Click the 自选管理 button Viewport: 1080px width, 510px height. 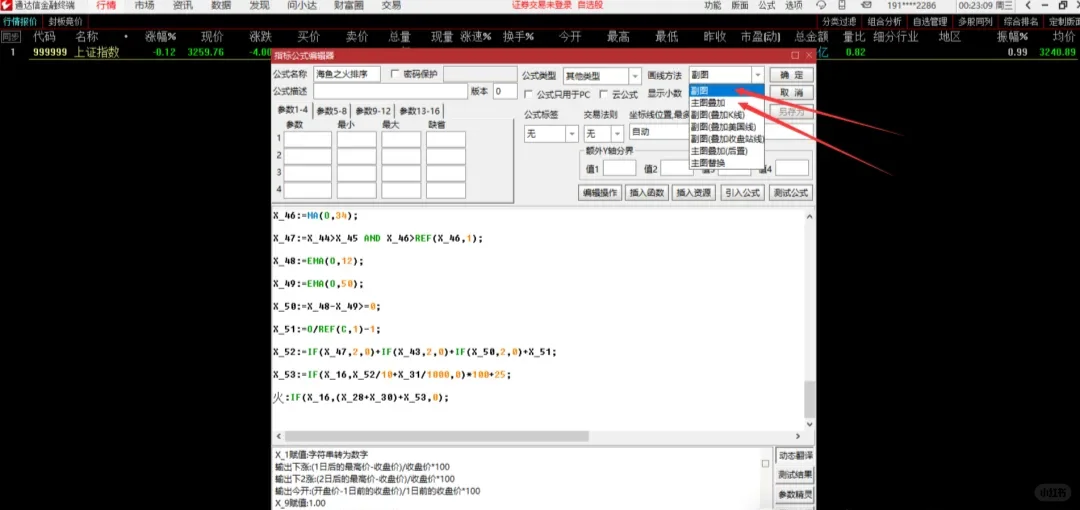pyautogui.click(x=930, y=21)
